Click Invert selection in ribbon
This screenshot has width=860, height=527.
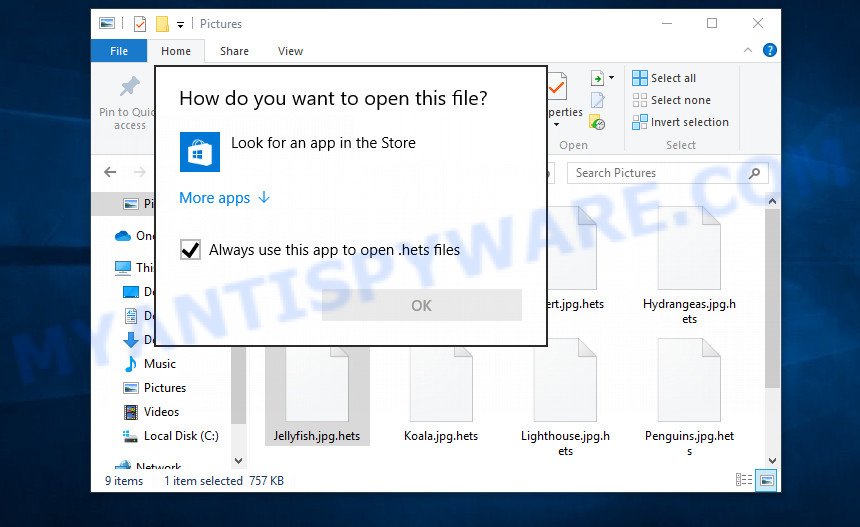click(688, 122)
